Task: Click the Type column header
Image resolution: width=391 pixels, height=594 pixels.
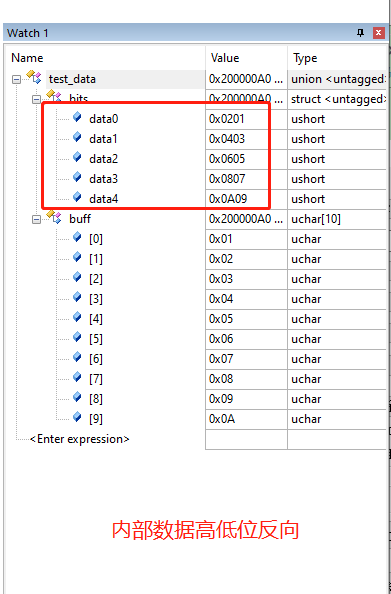Action: [x=338, y=58]
